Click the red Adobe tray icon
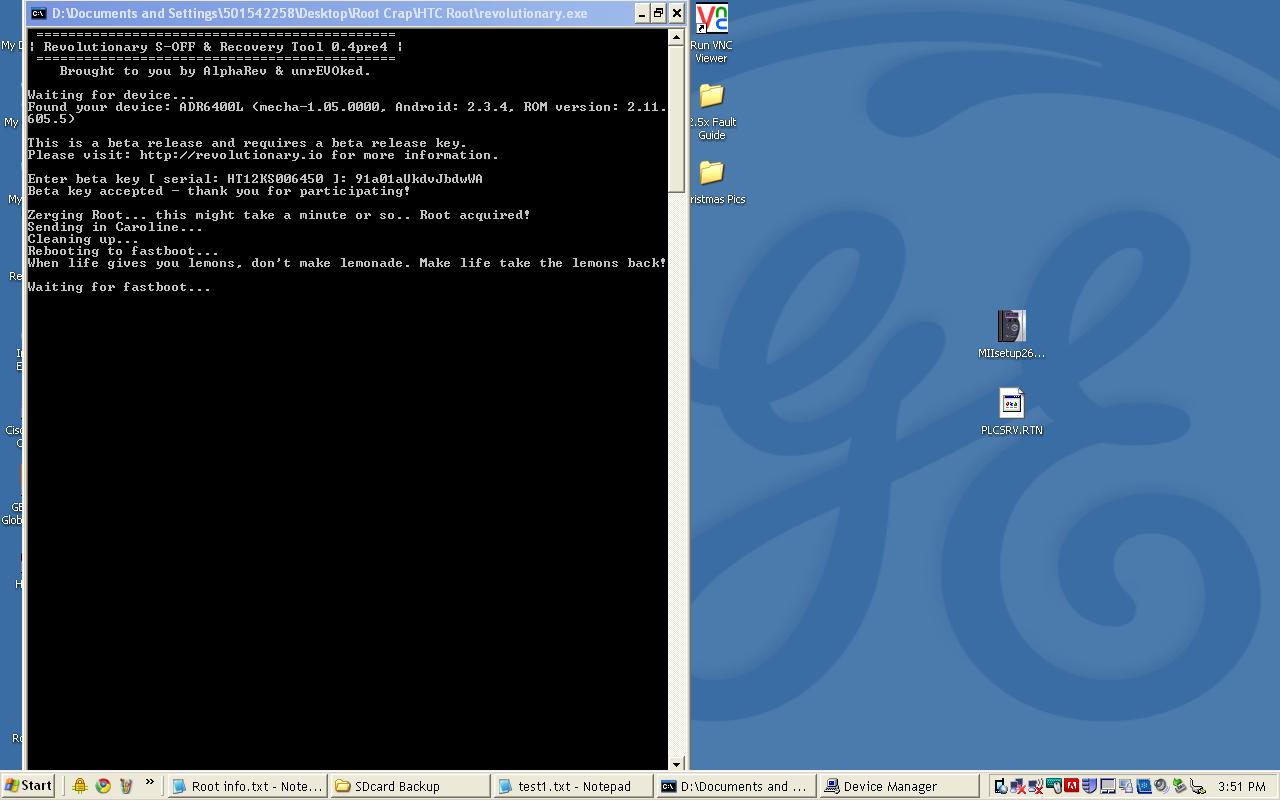This screenshot has height=800, width=1280. 1072,786
